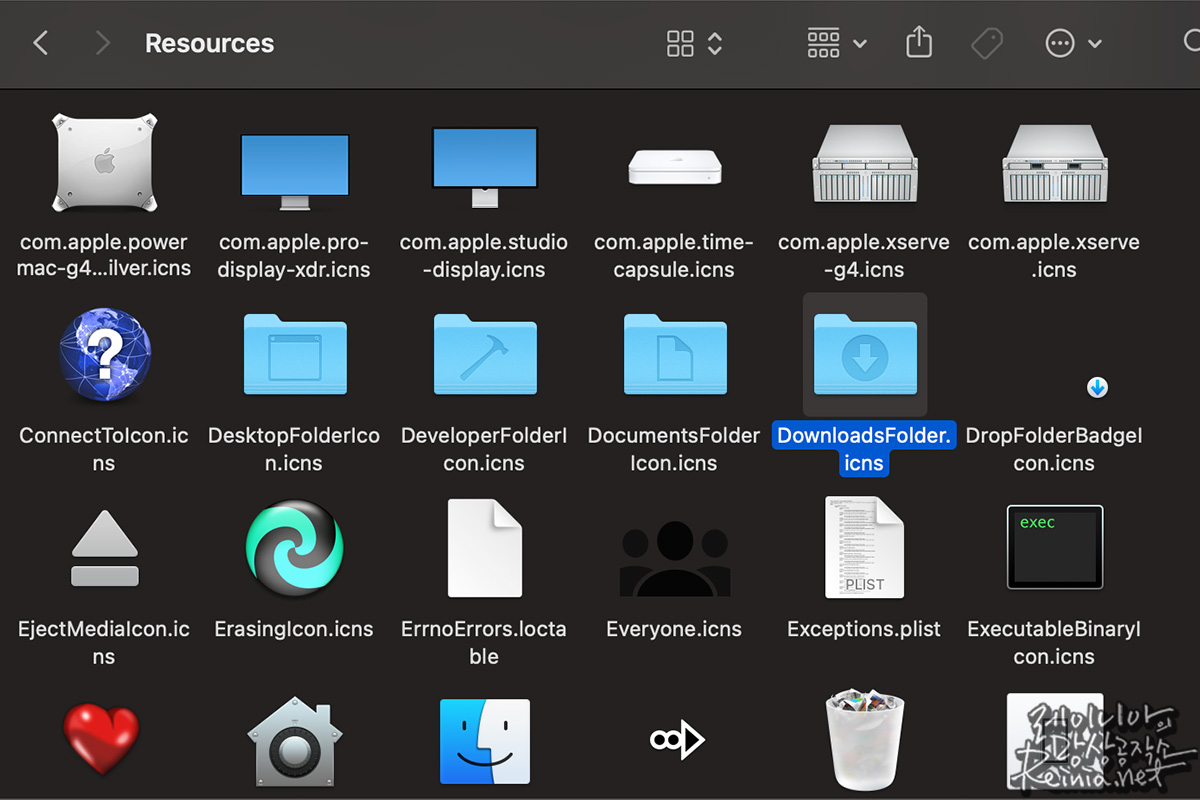Select com.apple.xserve-g4.icns server icon
The height and width of the screenshot is (800, 1200).
(x=865, y=163)
